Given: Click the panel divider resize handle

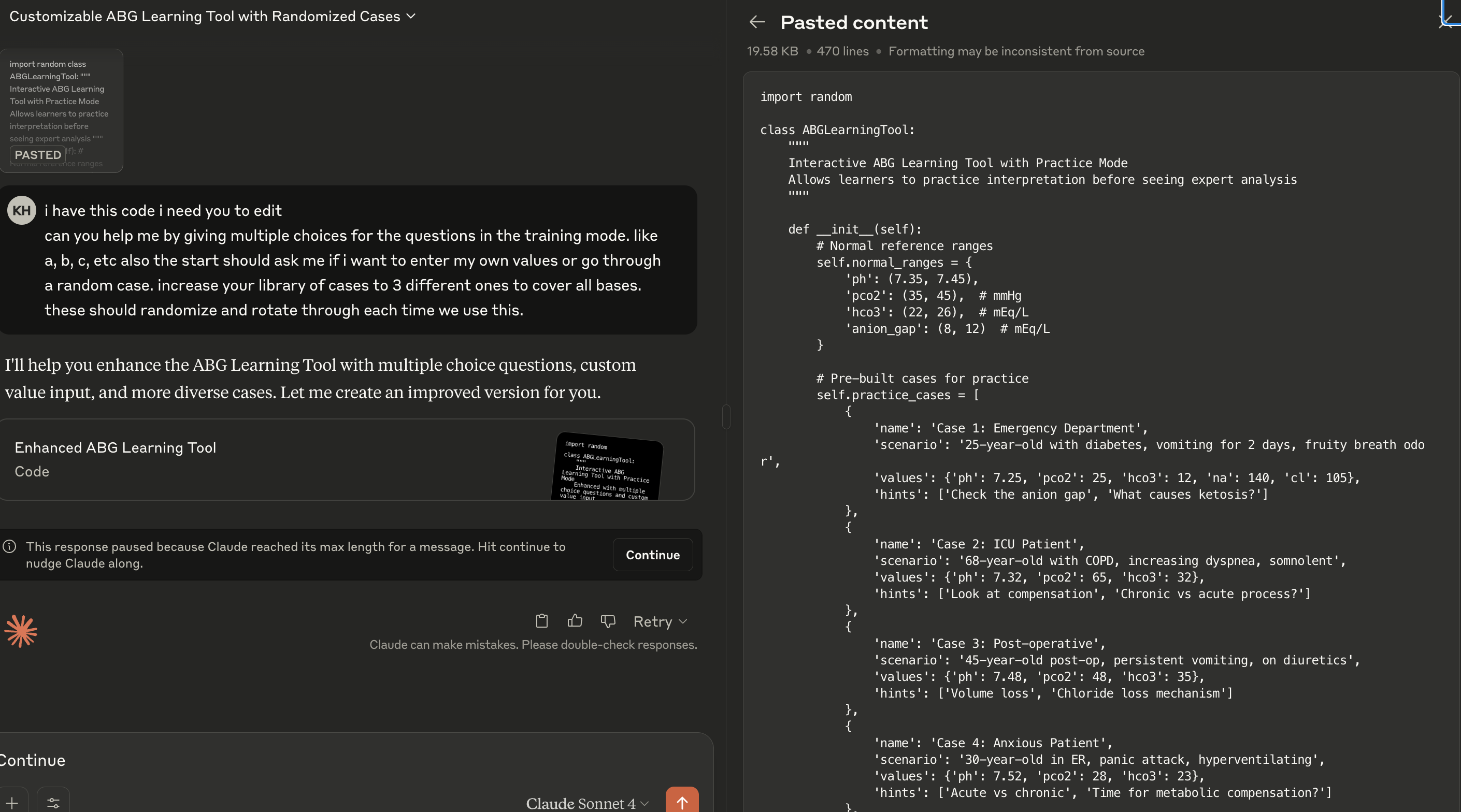Looking at the screenshot, I should pyautogui.click(x=726, y=417).
